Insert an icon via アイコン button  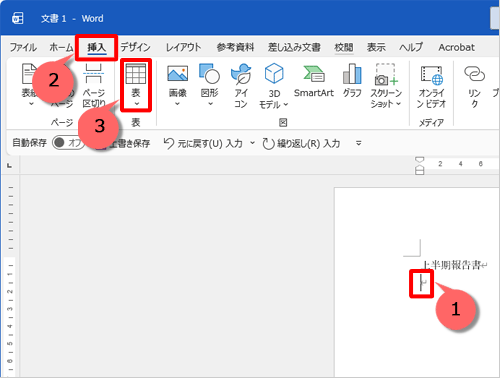[x=241, y=86]
